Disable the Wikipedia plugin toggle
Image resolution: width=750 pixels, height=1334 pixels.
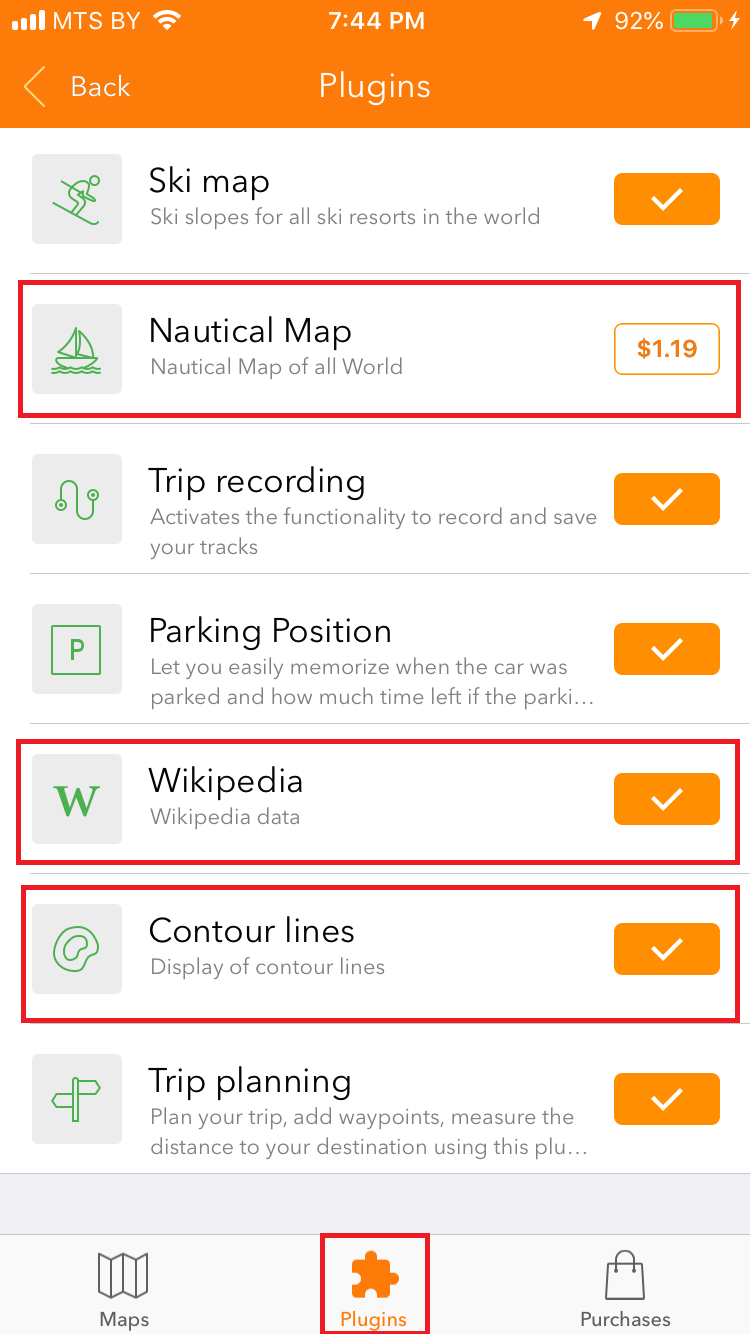point(667,799)
